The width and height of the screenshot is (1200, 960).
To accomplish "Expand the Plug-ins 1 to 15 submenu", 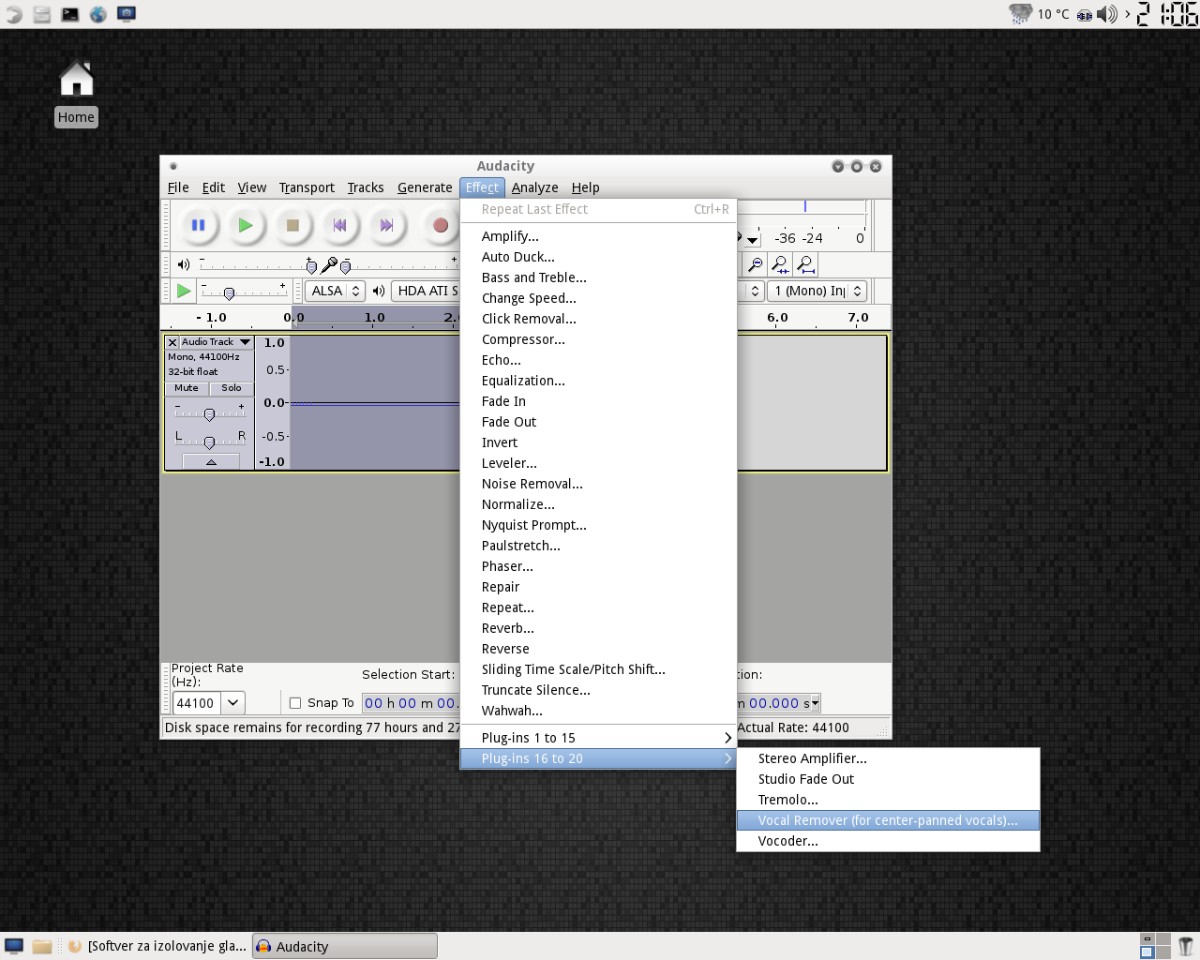I will pos(598,738).
